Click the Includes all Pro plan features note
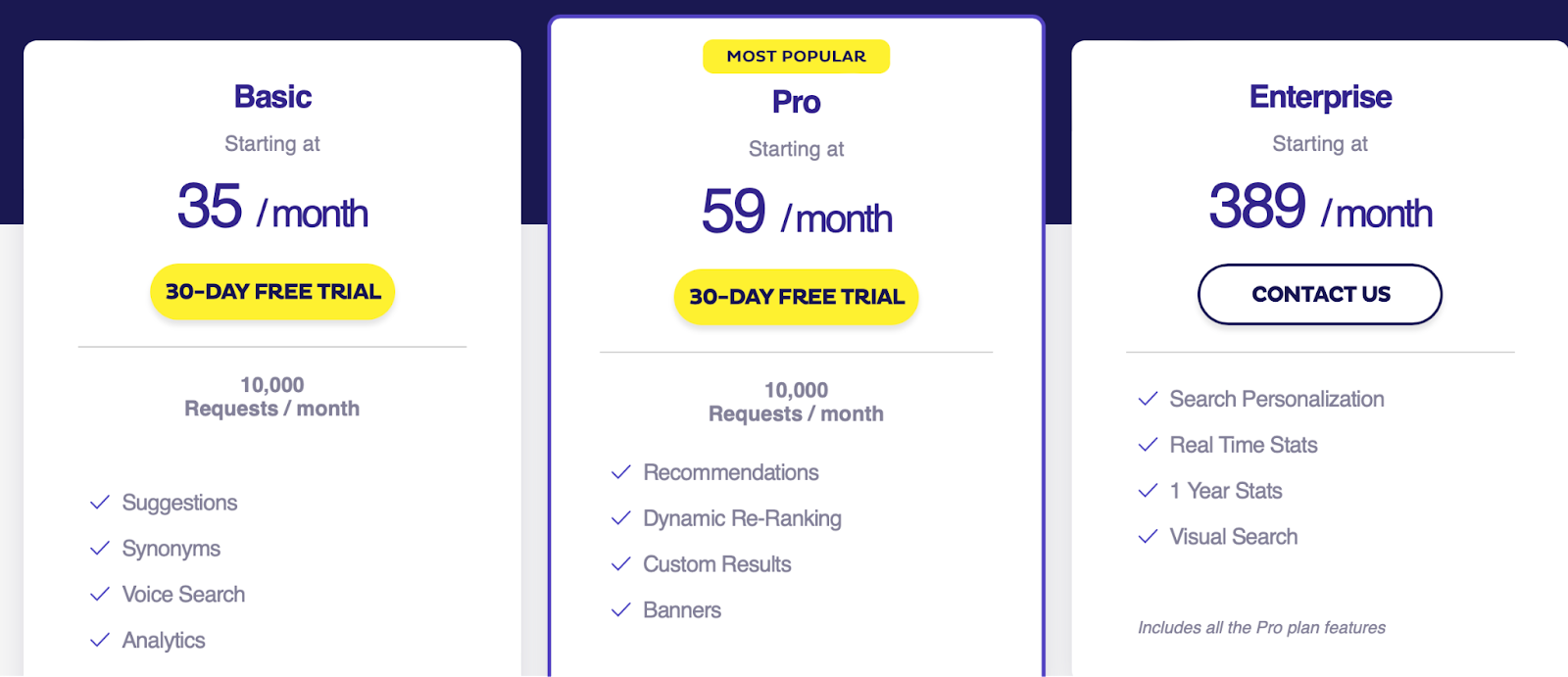The image size is (1568, 677). pos(1261,628)
